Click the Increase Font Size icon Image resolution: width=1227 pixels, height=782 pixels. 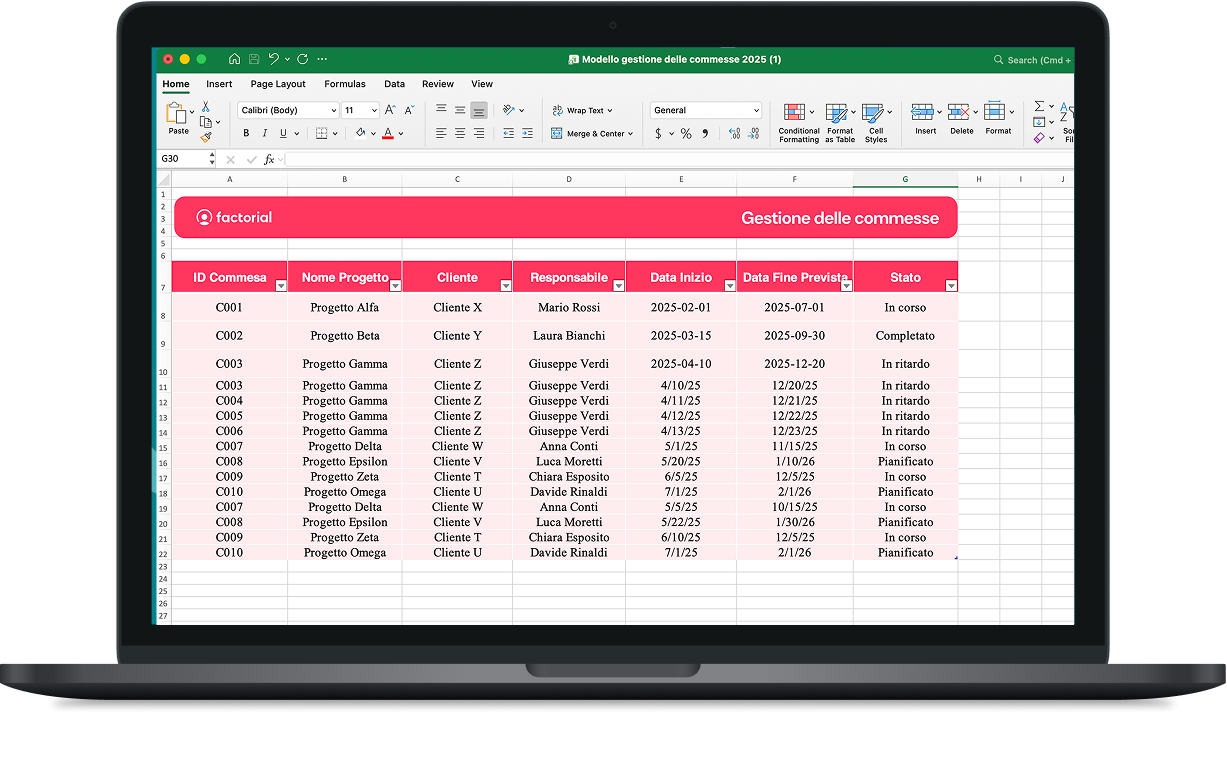pos(390,110)
